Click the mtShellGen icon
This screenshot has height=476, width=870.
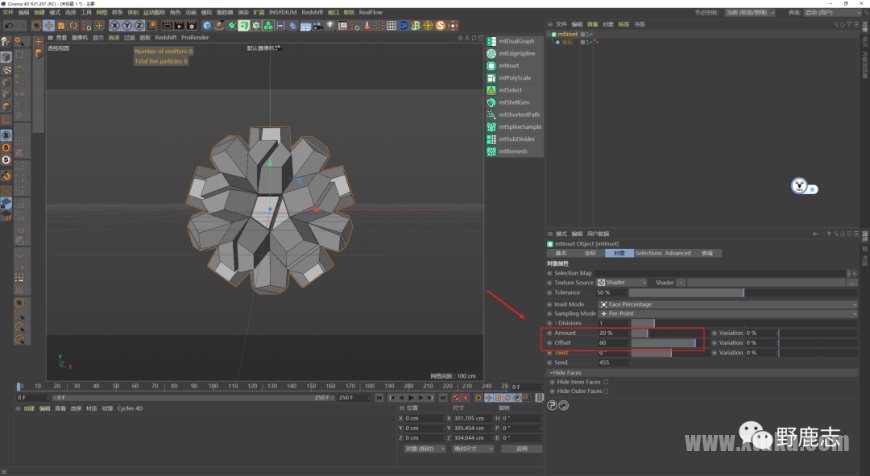tap(492, 102)
